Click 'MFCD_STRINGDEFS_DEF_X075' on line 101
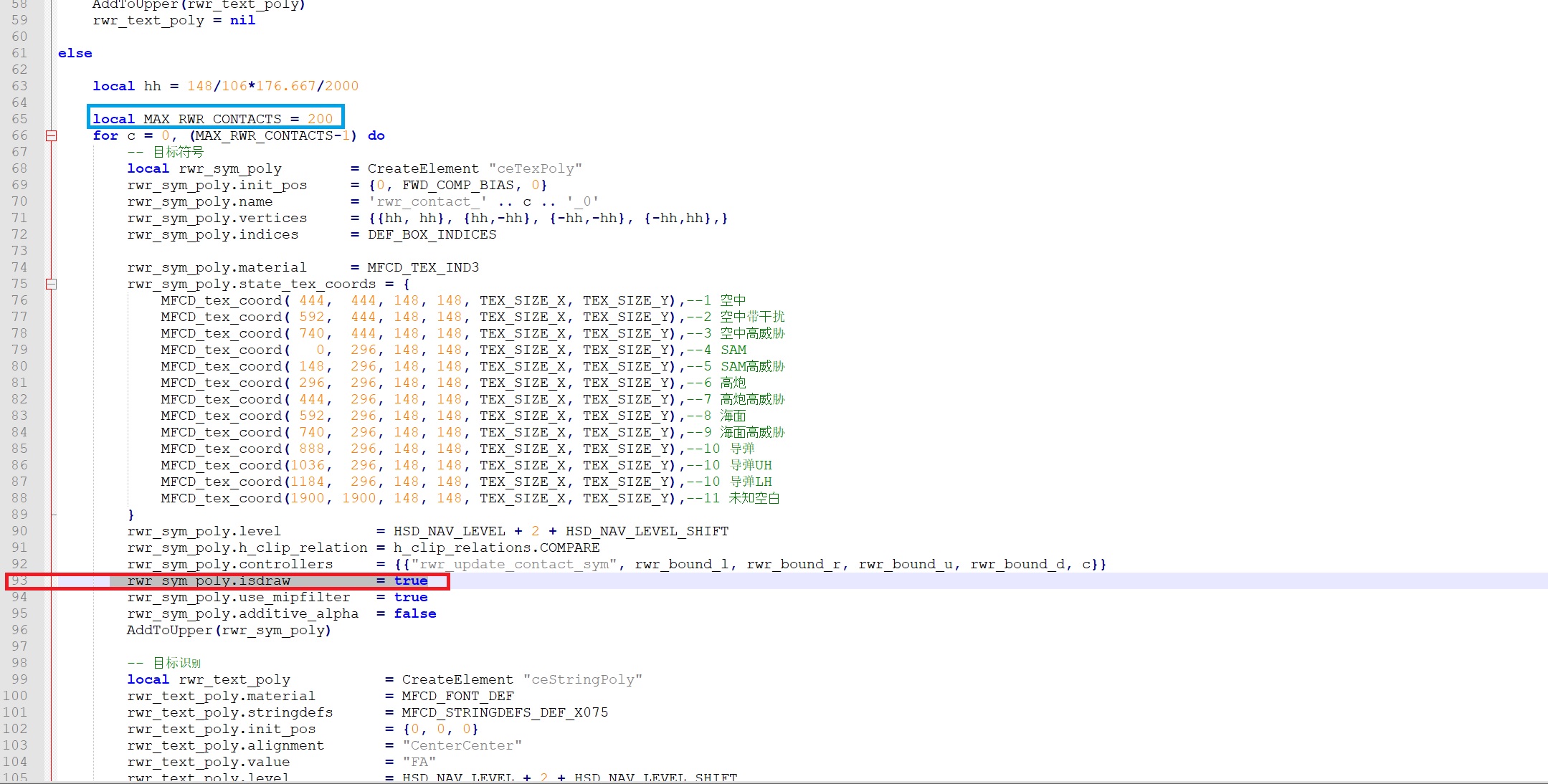1548x784 pixels. (505, 712)
